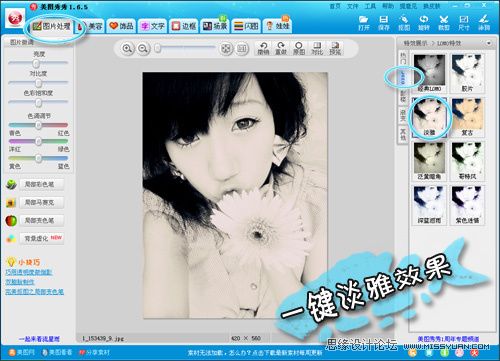
Task: Select the 热门 popular effects side tab
Action: [403, 59]
